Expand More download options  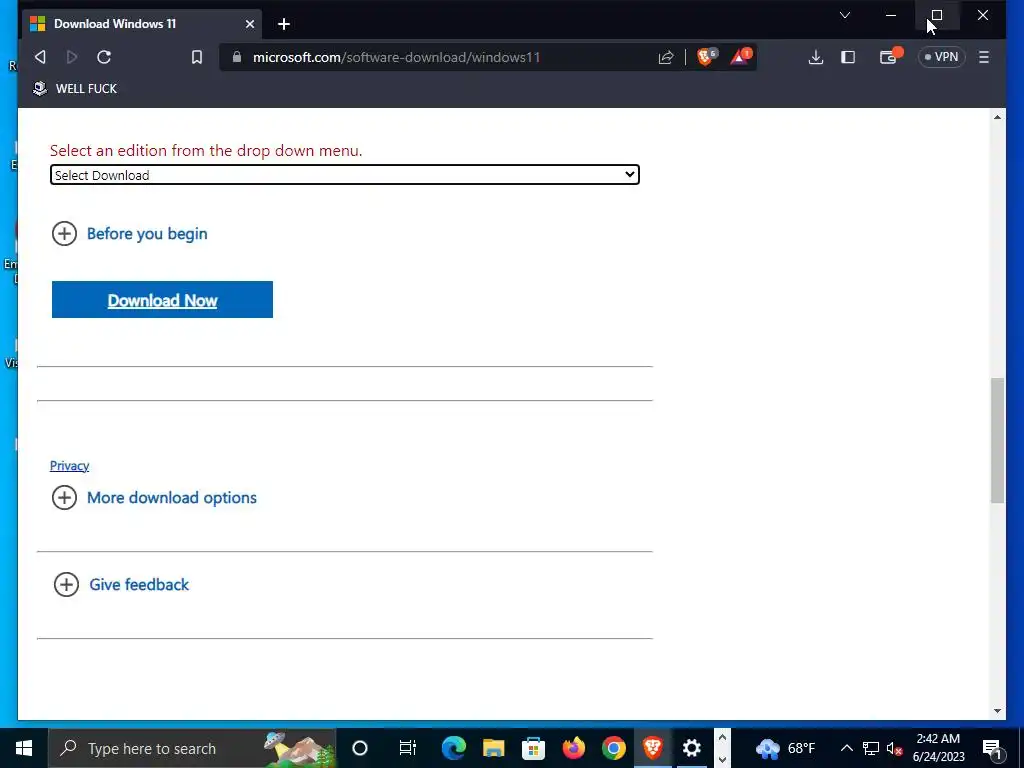coord(154,498)
